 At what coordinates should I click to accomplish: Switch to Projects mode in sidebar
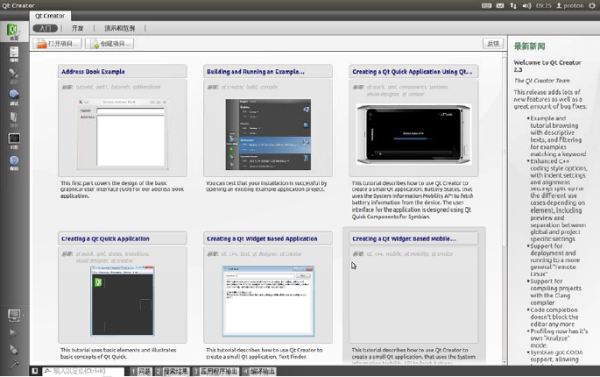14,119
